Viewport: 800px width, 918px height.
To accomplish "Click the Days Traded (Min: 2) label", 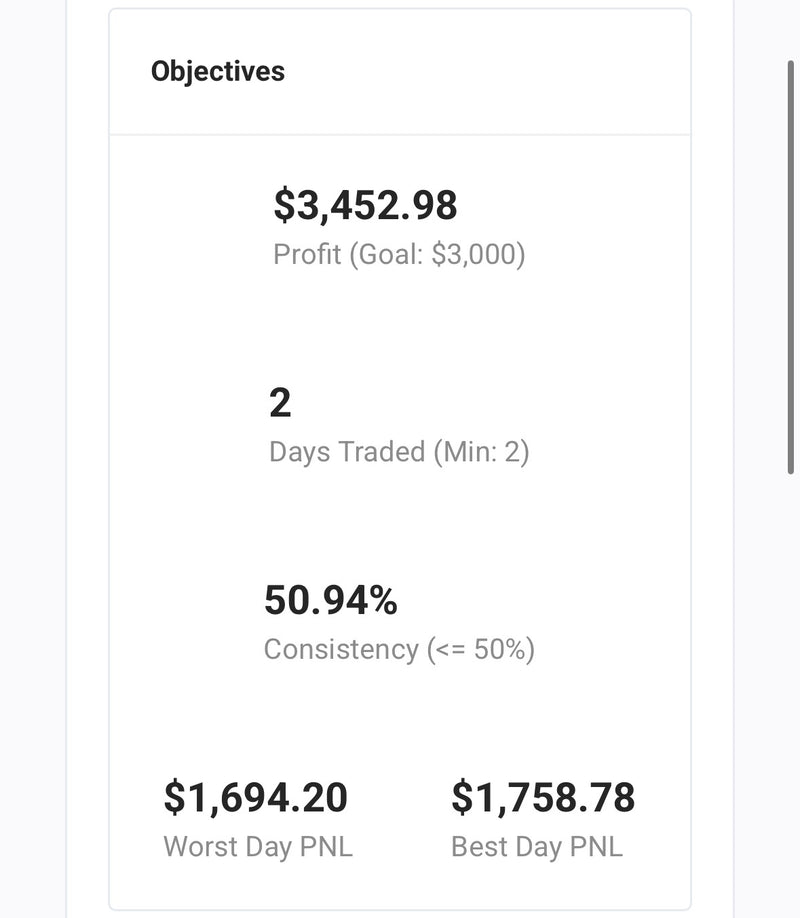I will [x=399, y=452].
